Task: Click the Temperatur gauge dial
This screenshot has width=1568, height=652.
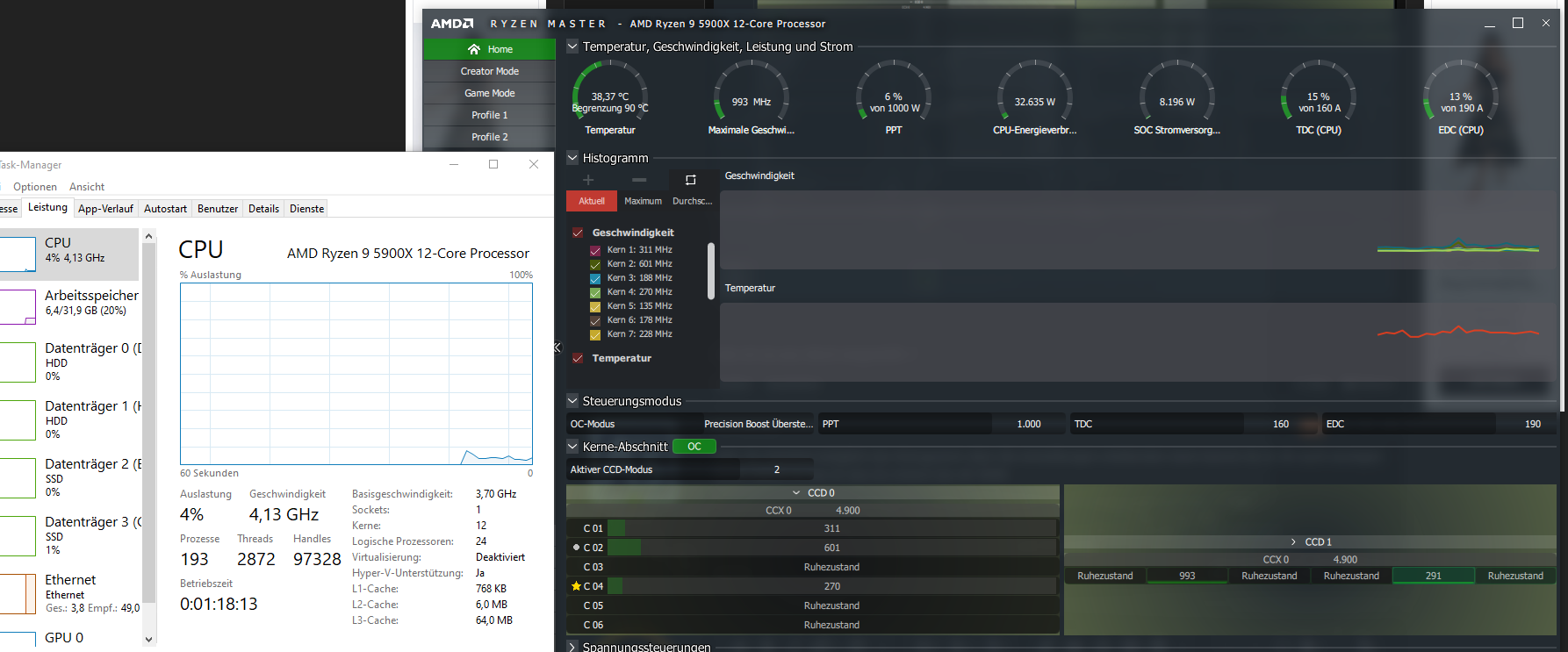Action: [x=609, y=92]
